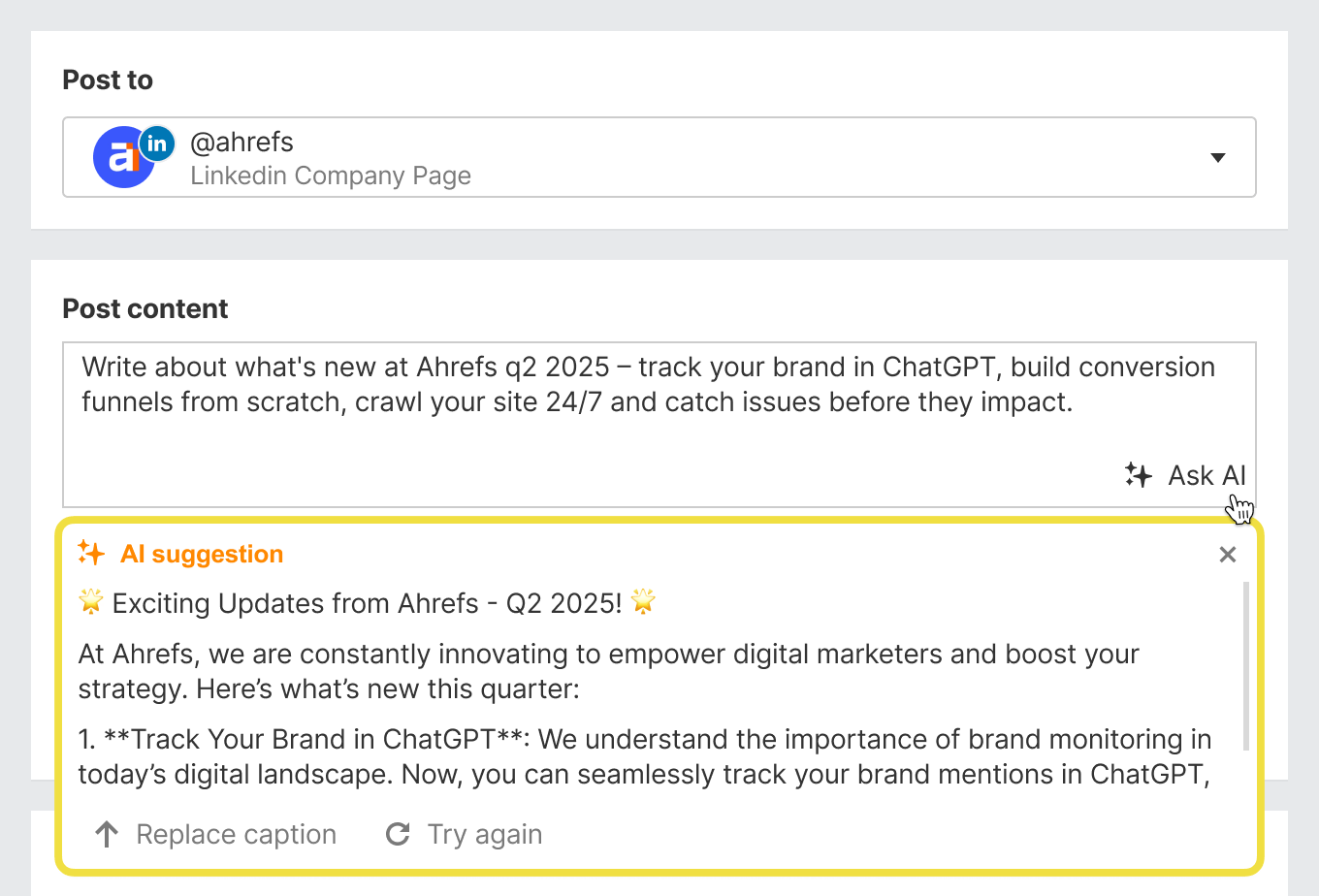The image size is (1319, 896).
Task: Click the orange AI suggestion sparkle icon
Action: click(x=91, y=553)
